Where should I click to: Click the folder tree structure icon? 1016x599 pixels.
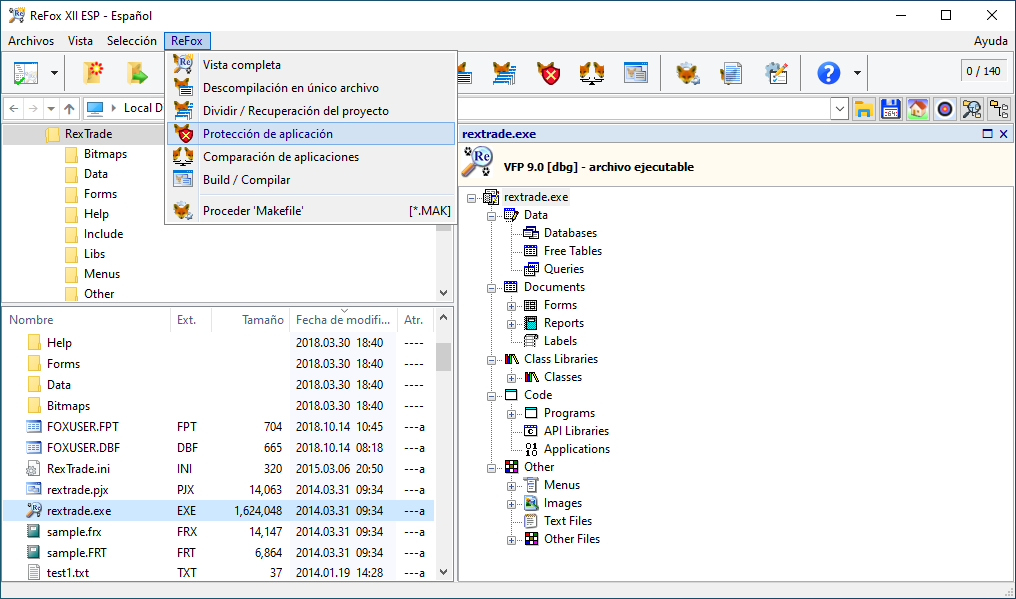(999, 109)
